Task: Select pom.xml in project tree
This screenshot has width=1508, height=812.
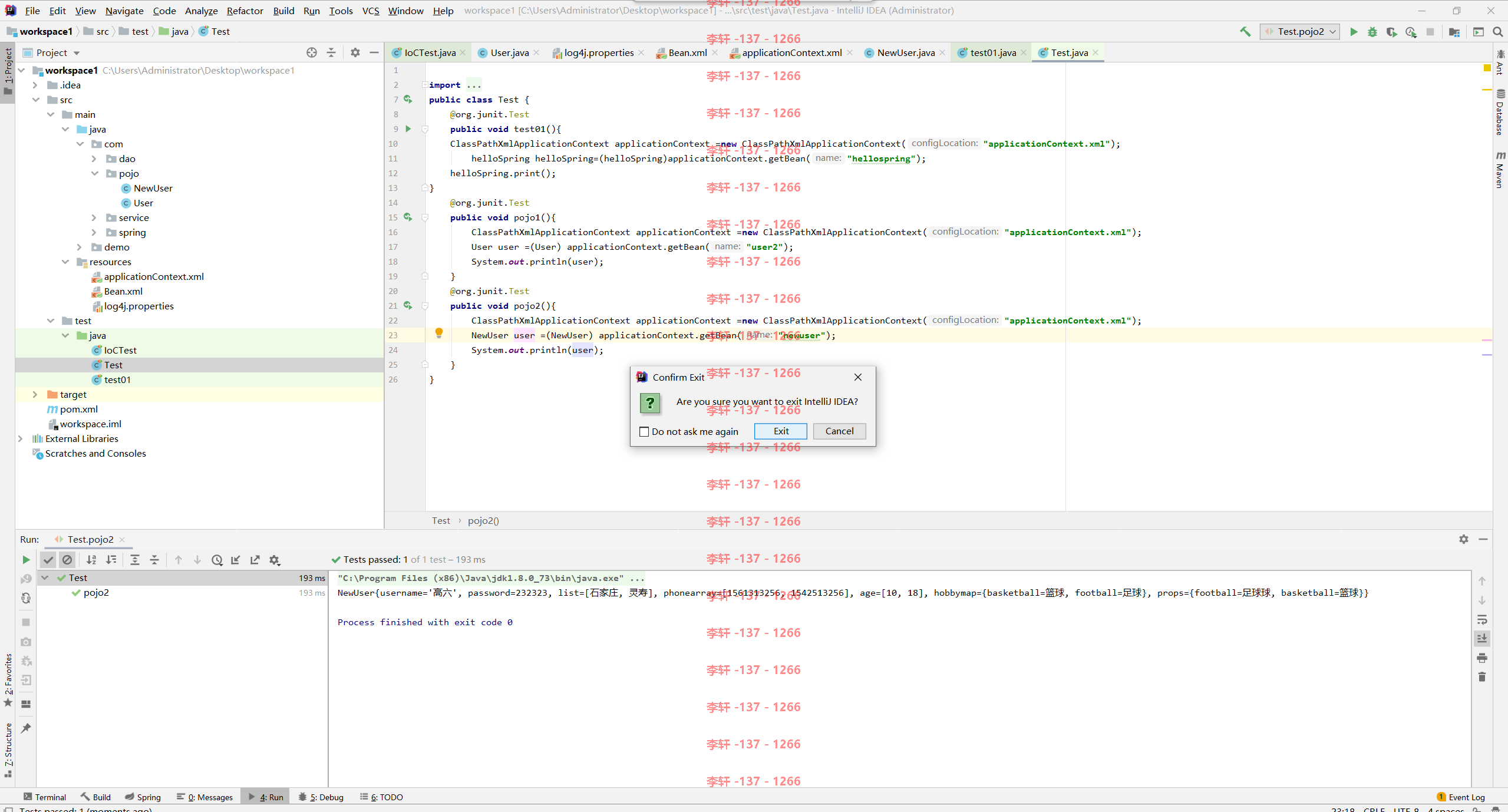Action: click(x=78, y=410)
